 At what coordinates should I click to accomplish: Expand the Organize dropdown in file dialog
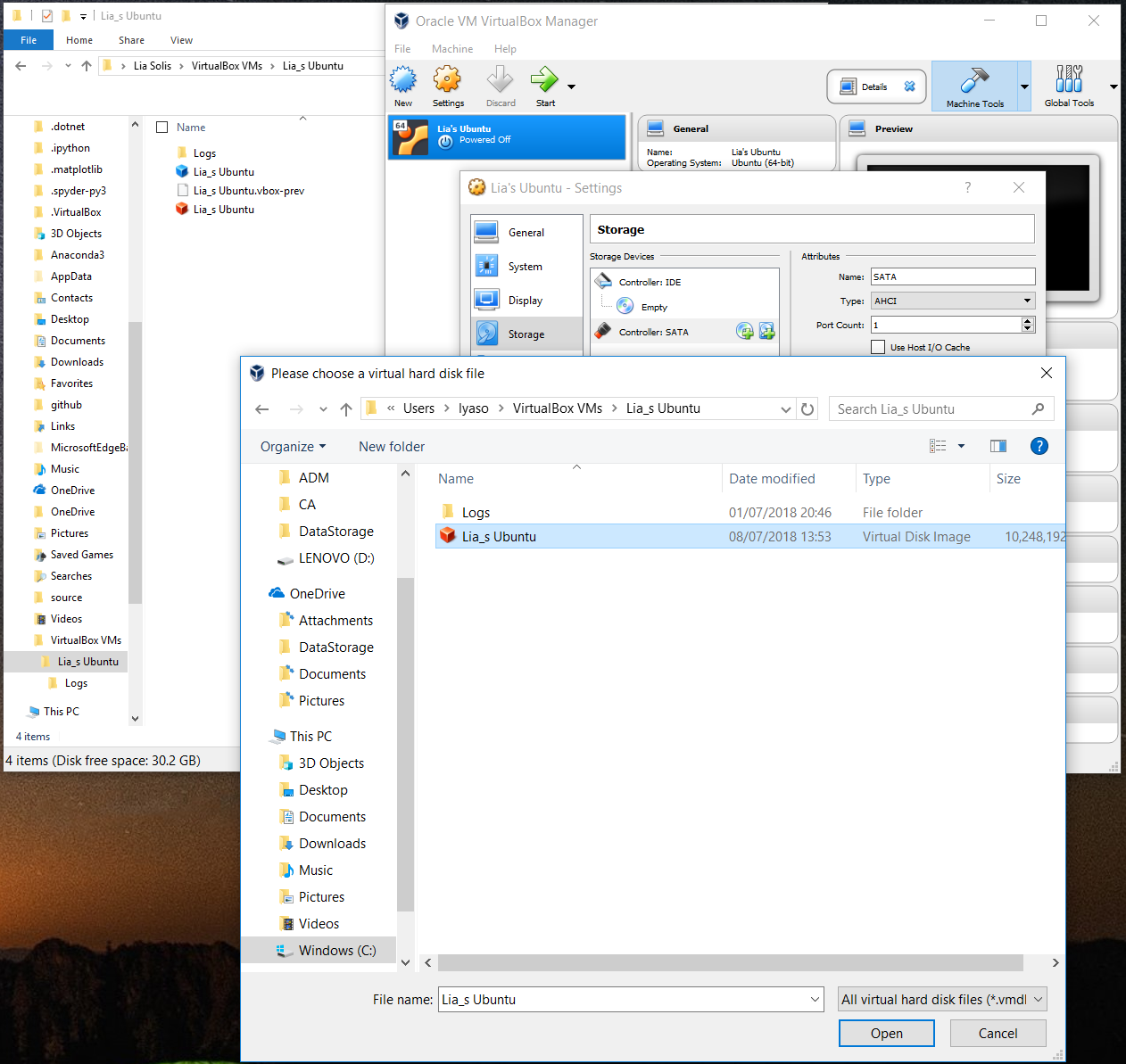point(292,446)
